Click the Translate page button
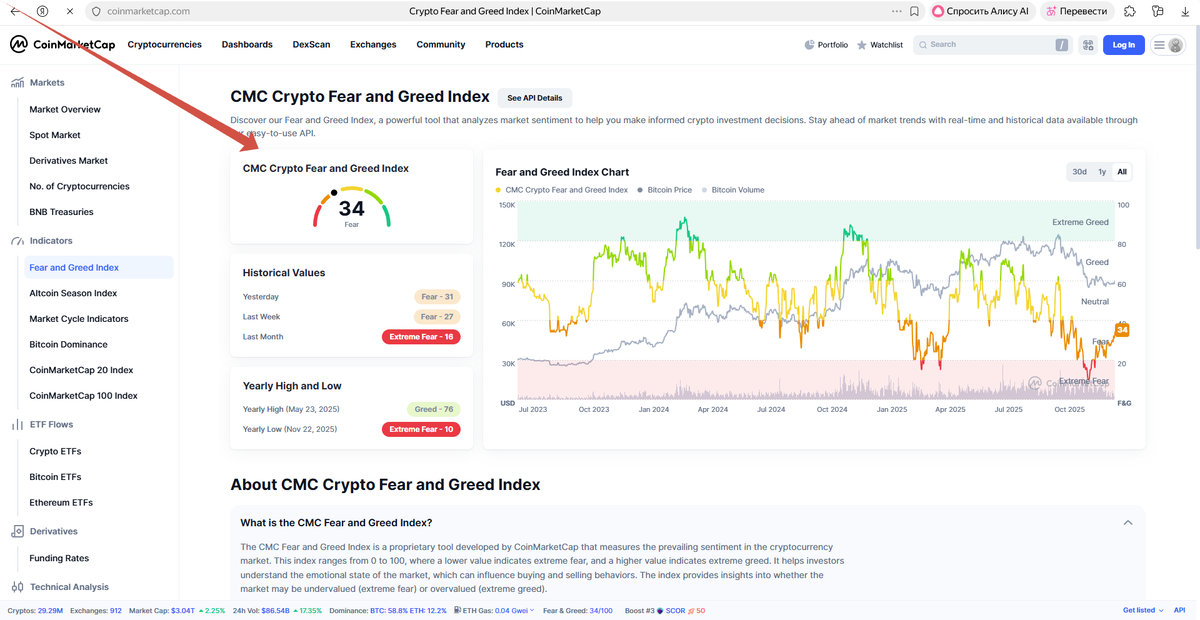 tap(1077, 11)
